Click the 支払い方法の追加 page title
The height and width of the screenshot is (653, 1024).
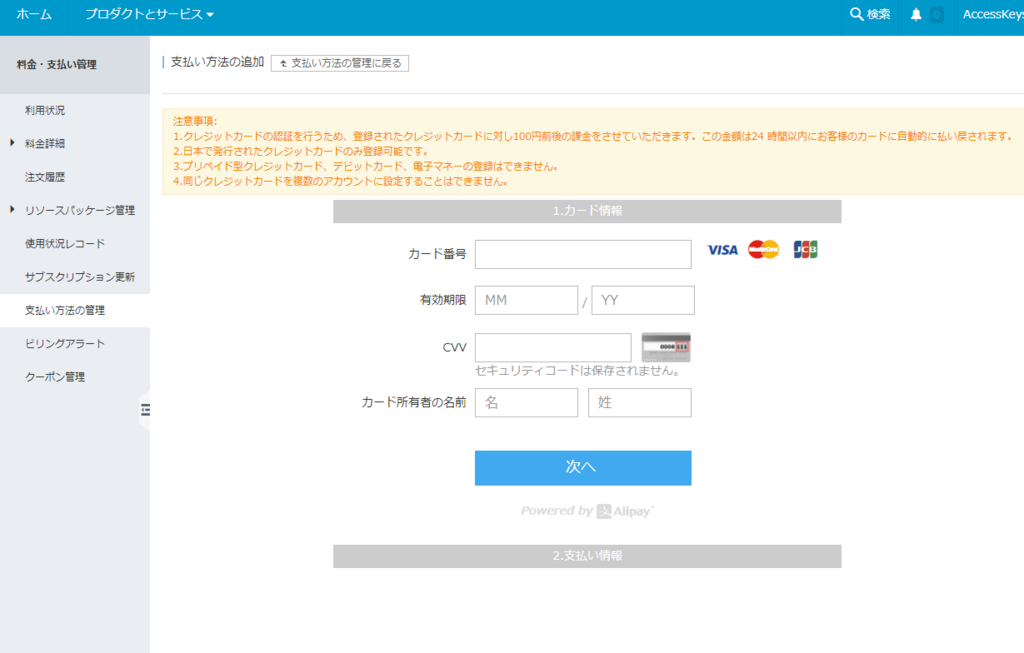point(217,62)
